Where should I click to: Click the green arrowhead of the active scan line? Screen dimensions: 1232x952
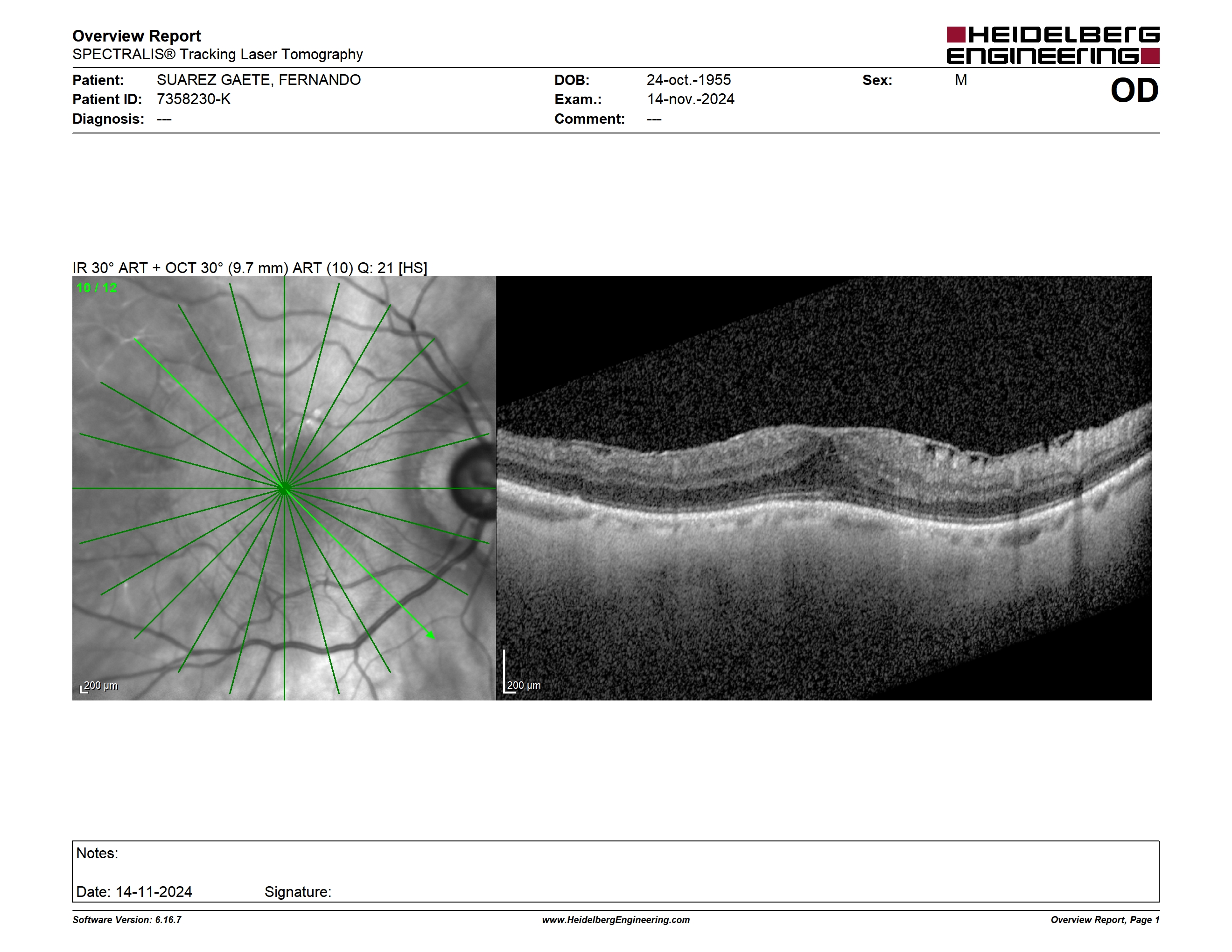coord(430,635)
